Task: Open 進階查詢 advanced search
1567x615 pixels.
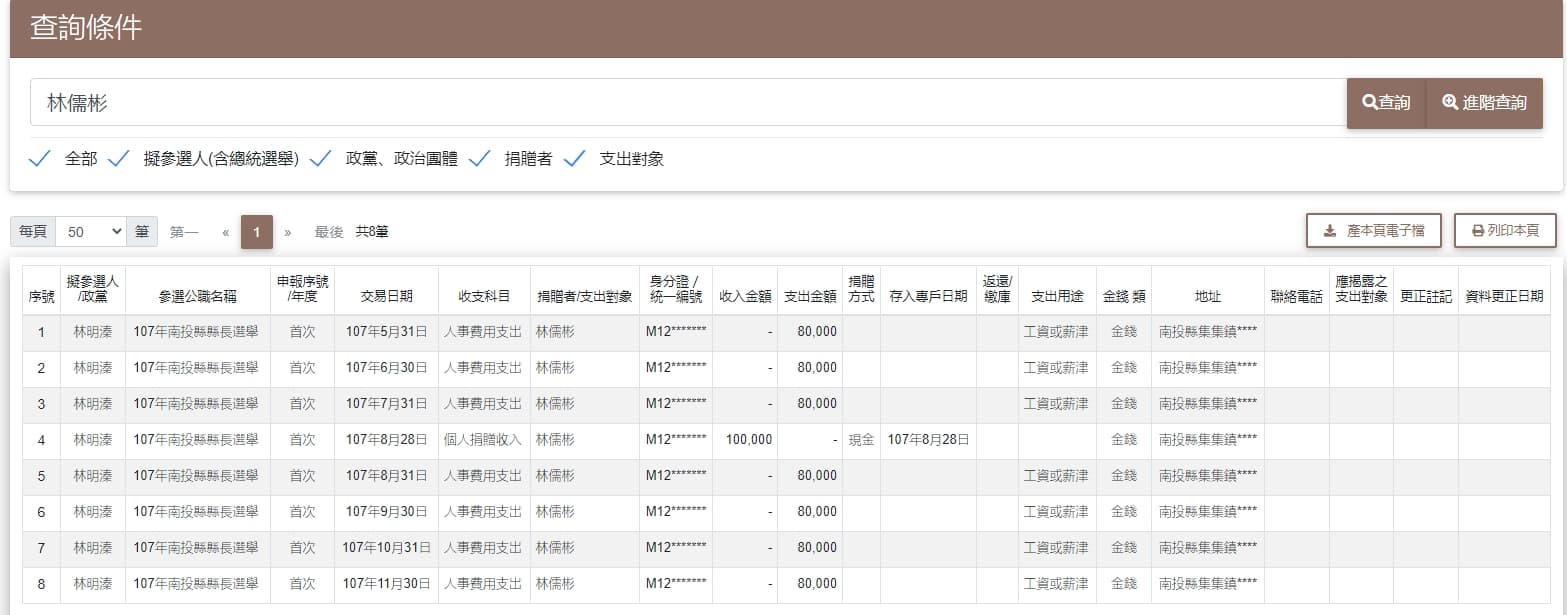Action: [1484, 103]
